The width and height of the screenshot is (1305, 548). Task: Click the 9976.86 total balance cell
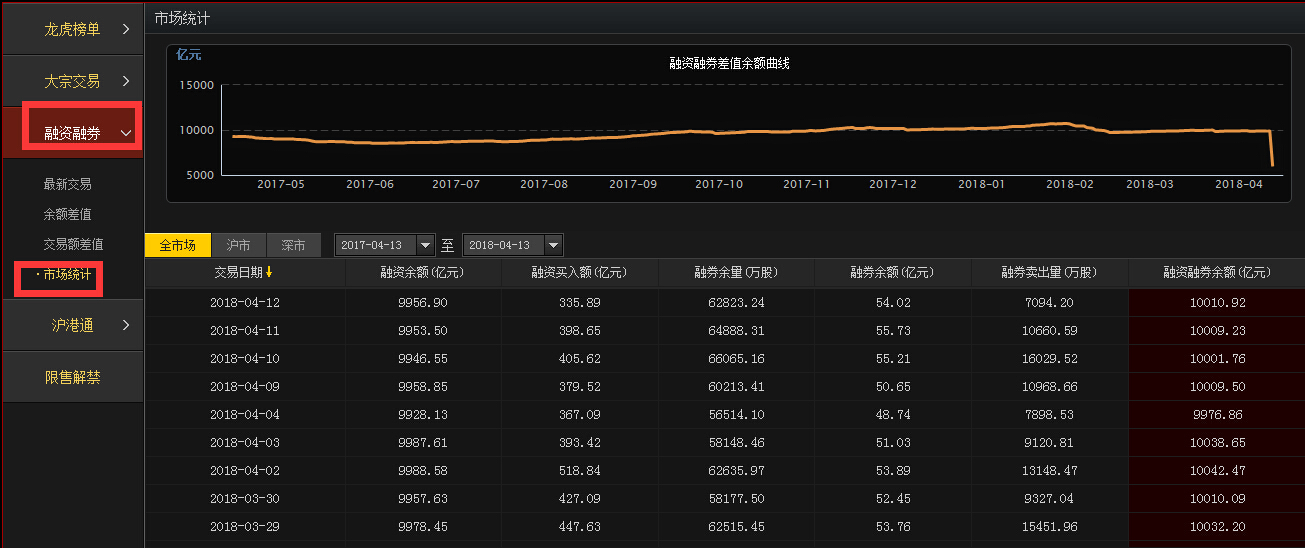tap(1217, 414)
